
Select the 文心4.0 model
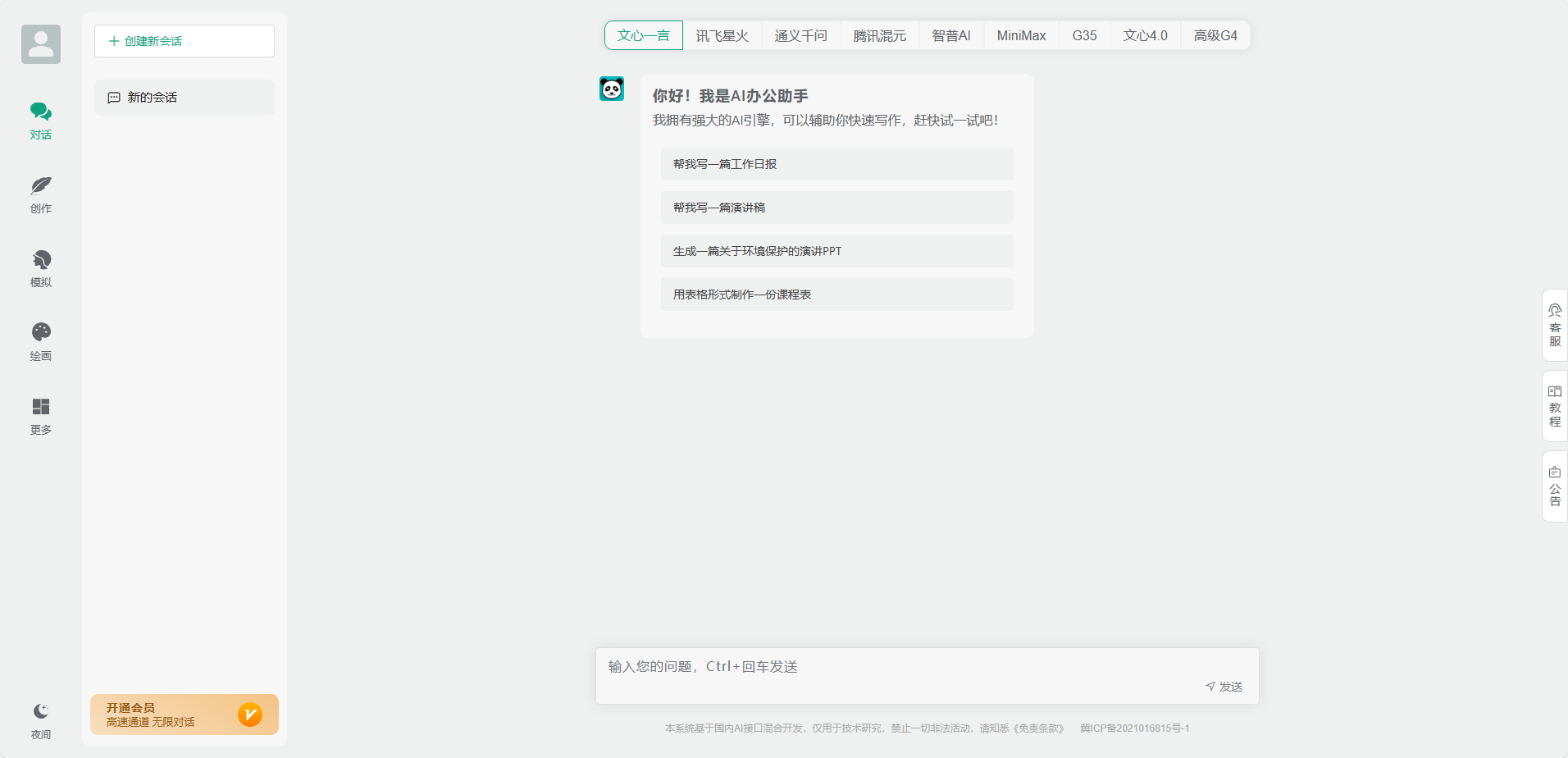click(x=1145, y=35)
